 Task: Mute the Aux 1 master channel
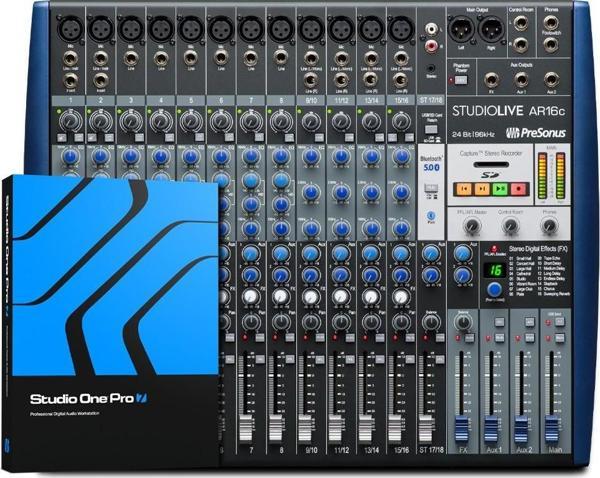click(x=499, y=338)
